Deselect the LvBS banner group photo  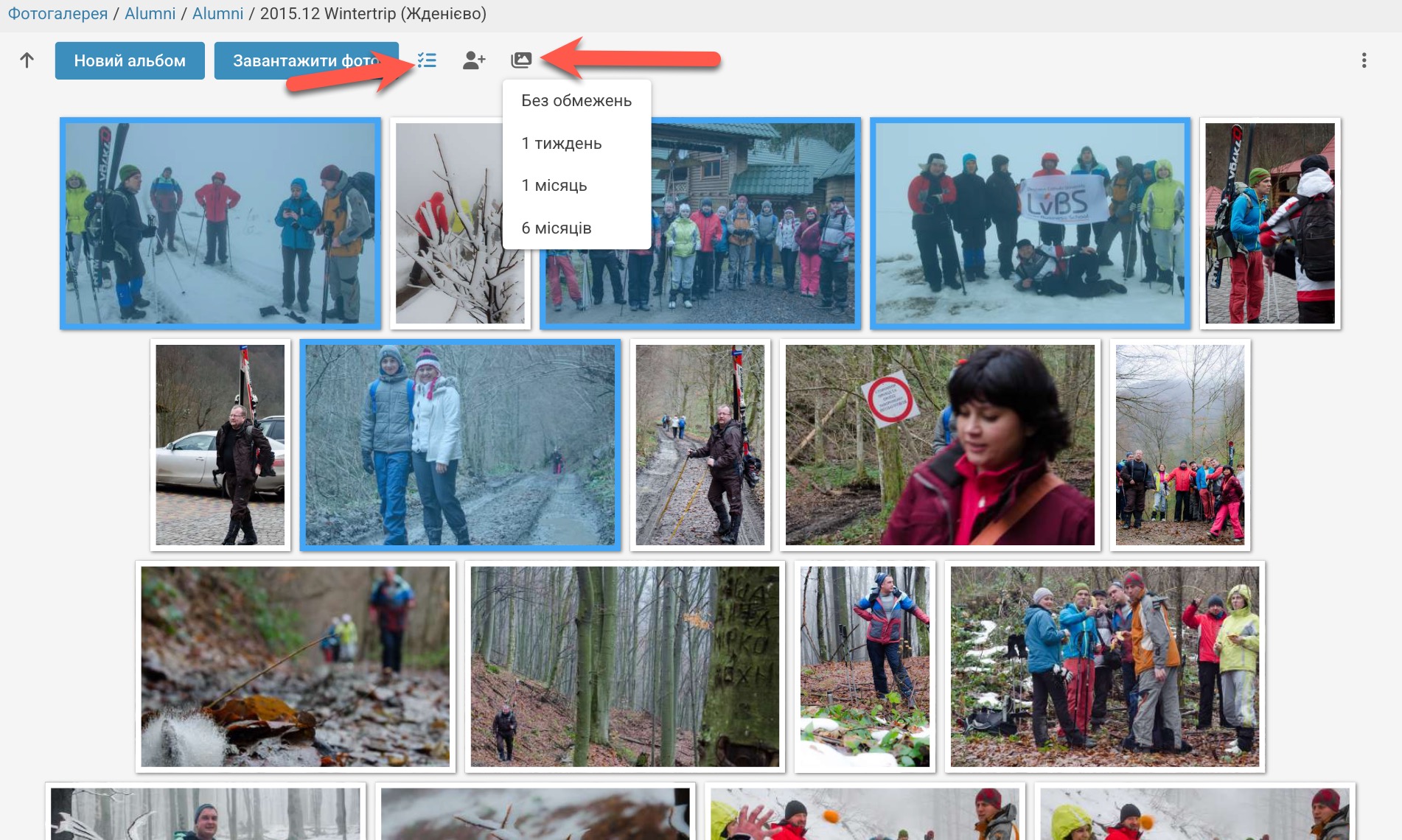click(x=1030, y=223)
